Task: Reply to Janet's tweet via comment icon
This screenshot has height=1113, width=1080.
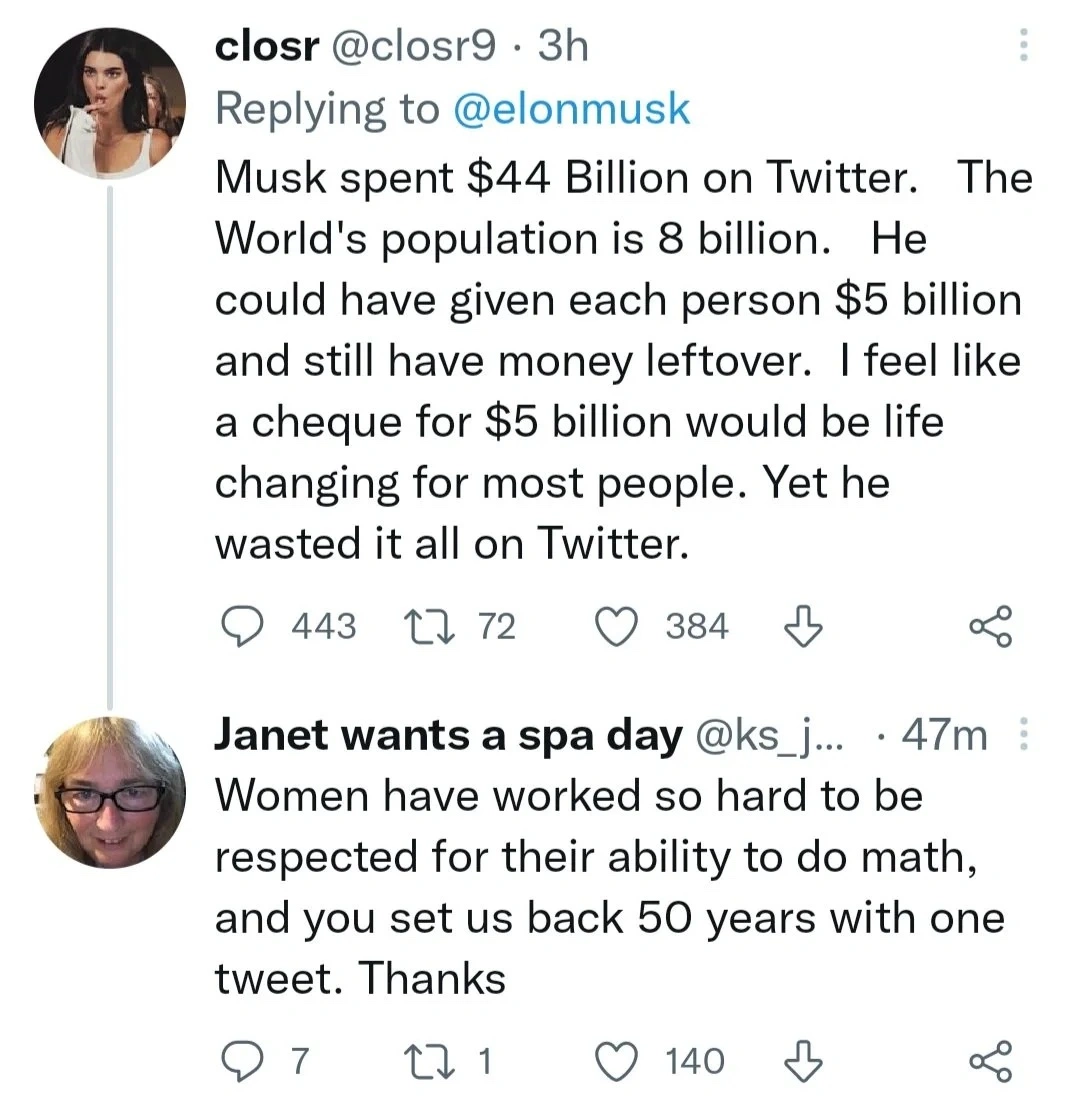Action: (240, 1061)
